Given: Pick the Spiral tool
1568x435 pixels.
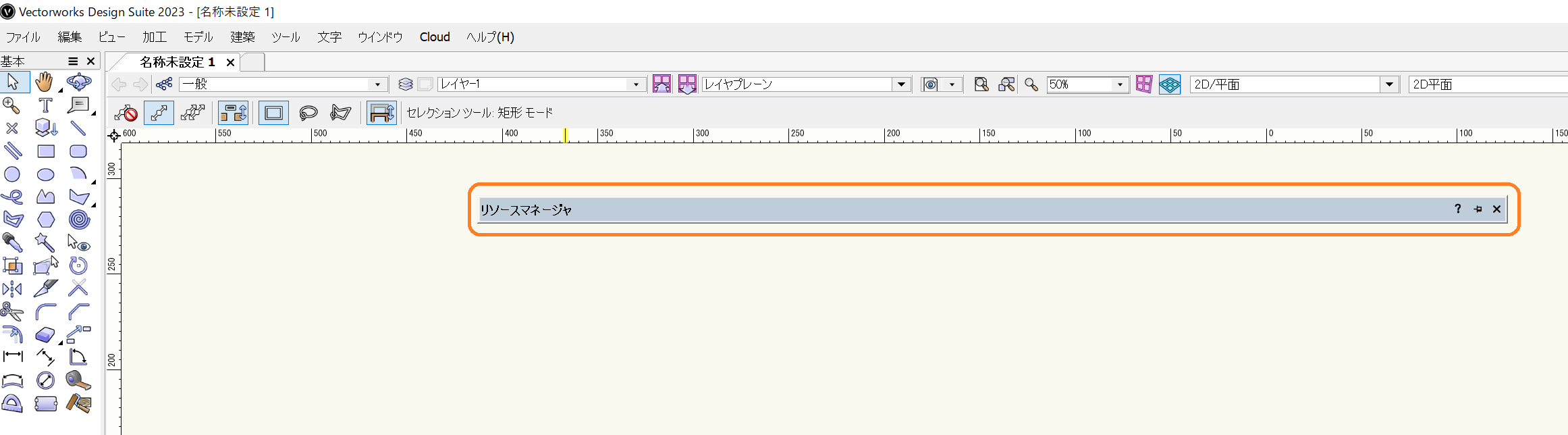Looking at the screenshot, I should (x=79, y=220).
